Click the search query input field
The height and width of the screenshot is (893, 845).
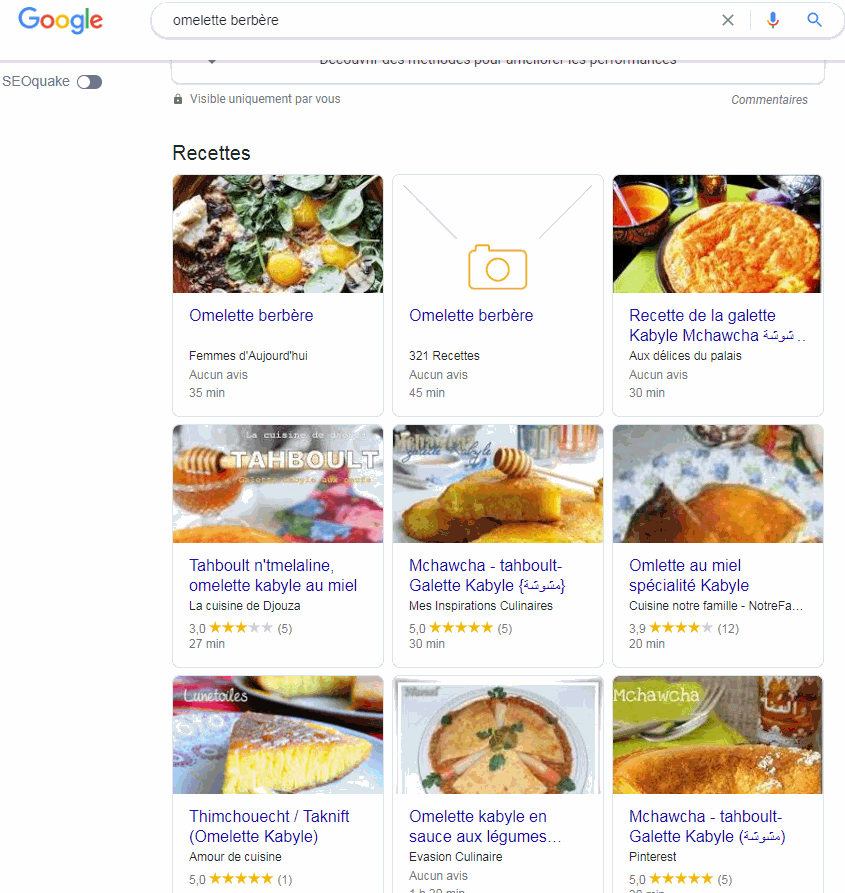[x=440, y=20]
